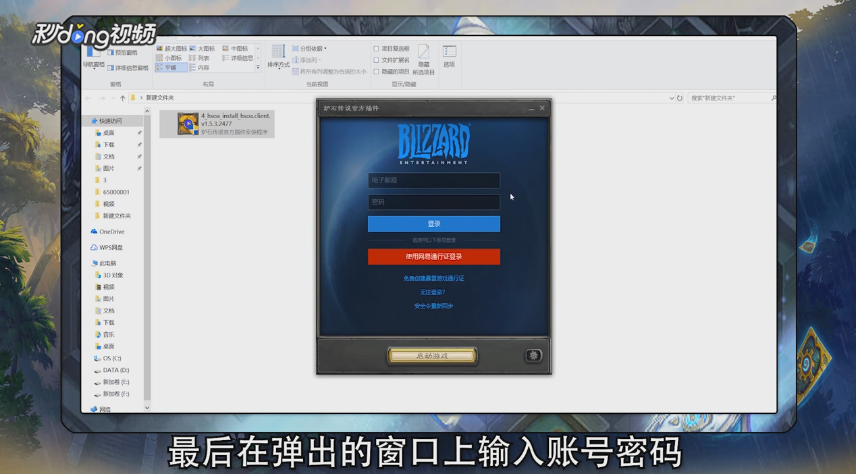Viewport: 856px width, 474px height.
Task: Click navigation pane scrollbar up arrow
Action: [147, 111]
